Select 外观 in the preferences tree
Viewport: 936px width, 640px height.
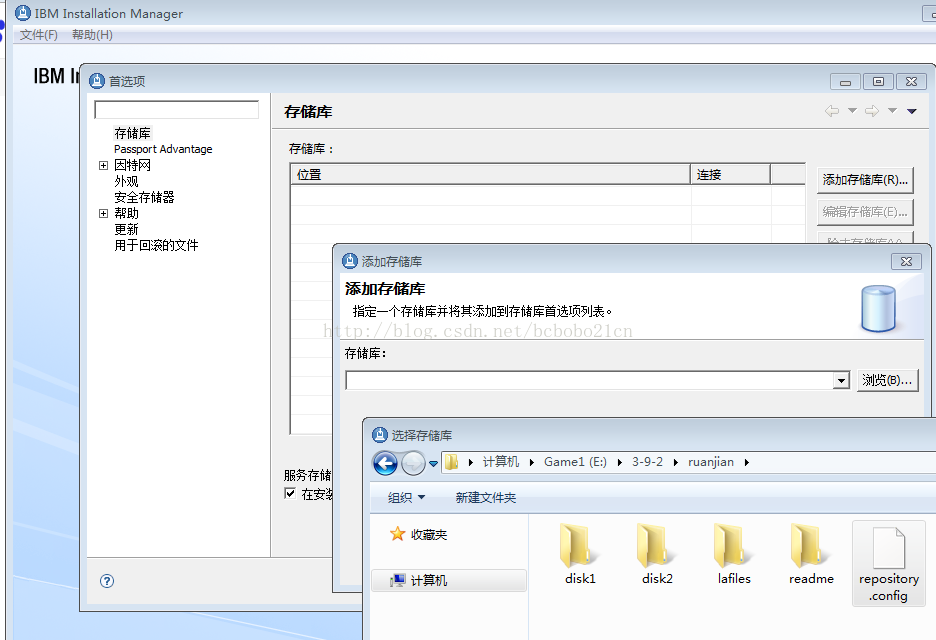coord(126,181)
